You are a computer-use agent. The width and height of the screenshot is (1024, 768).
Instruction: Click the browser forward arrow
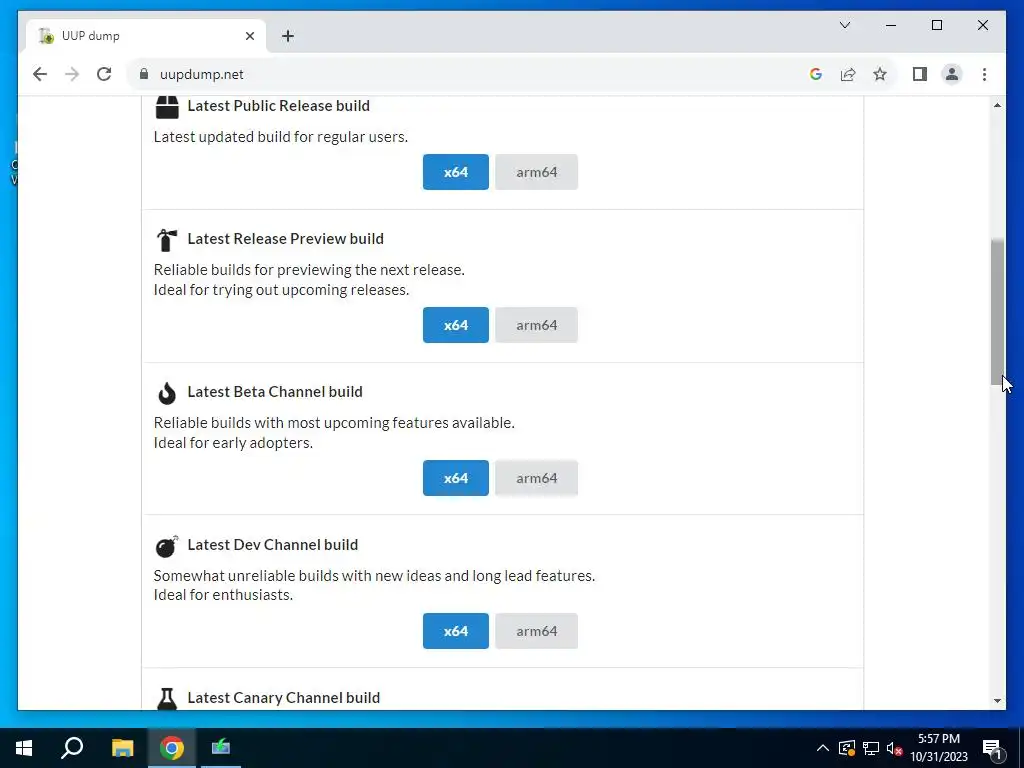pos(72,74)
